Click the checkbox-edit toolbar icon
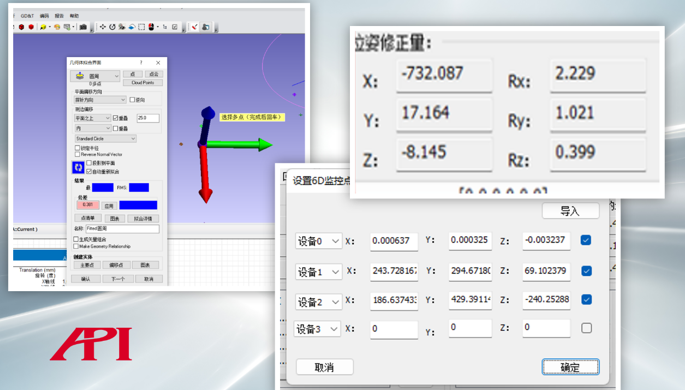The width and height of the screenshot is (685, 390). click(x=175, y=27)
